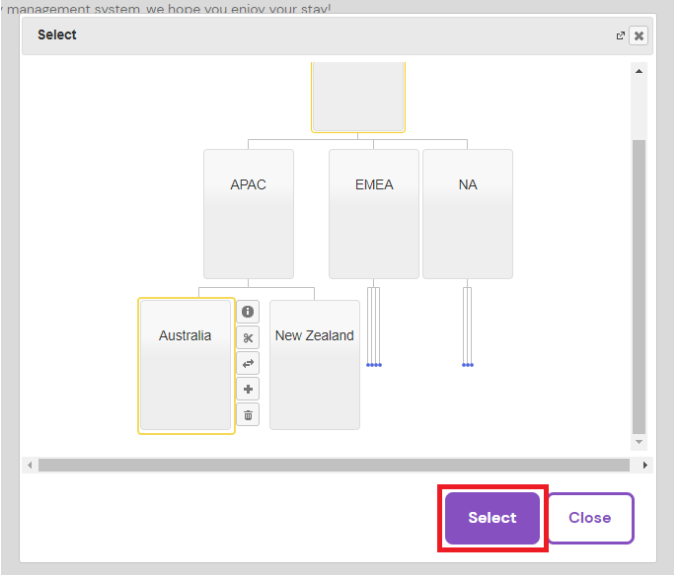This screenshot has height=575, width=674.
Task: Click the vertical scrollbar down arrow
Action: (x=639, y=441)
